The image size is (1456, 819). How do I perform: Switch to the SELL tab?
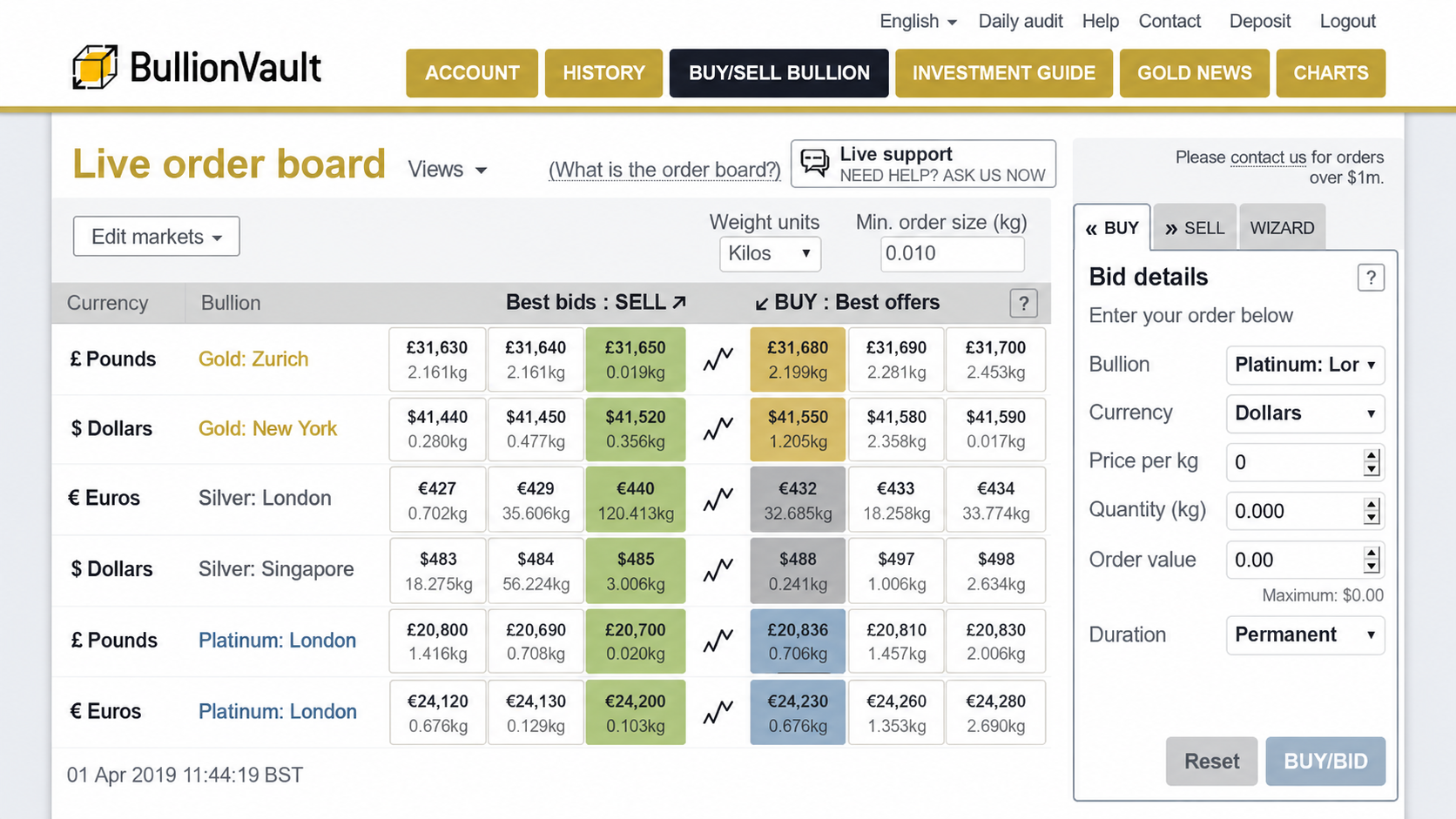click(x=1195, y=228)
